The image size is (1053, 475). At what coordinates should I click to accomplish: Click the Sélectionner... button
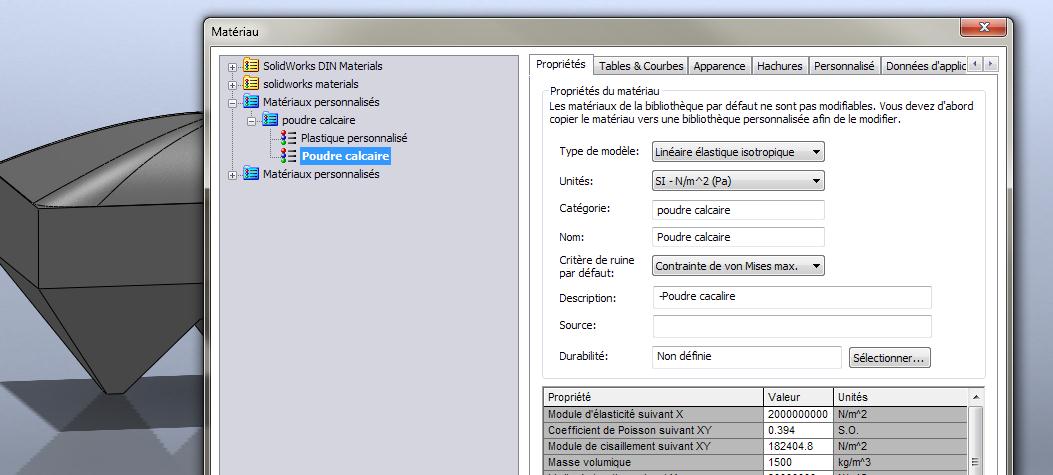[890, 358]
